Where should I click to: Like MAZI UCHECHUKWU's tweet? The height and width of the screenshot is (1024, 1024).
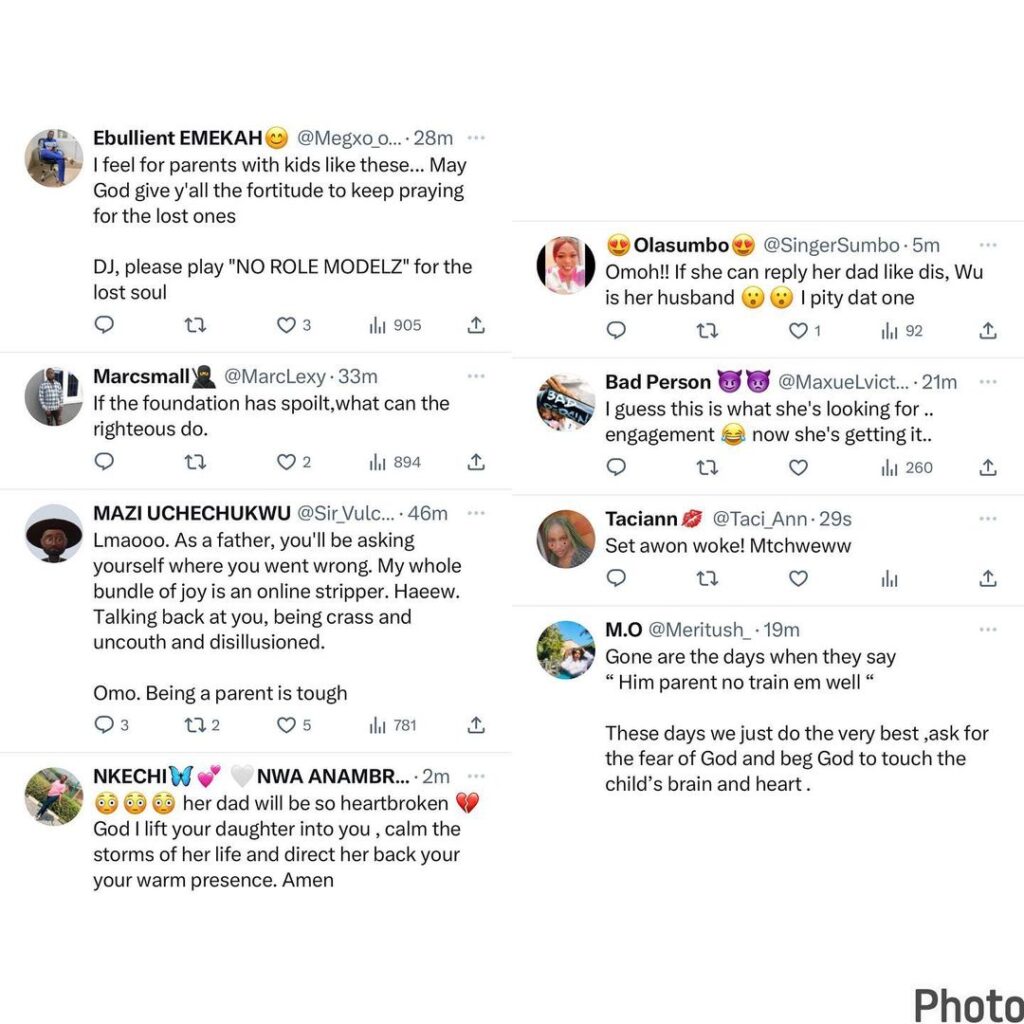pos(287,725)
